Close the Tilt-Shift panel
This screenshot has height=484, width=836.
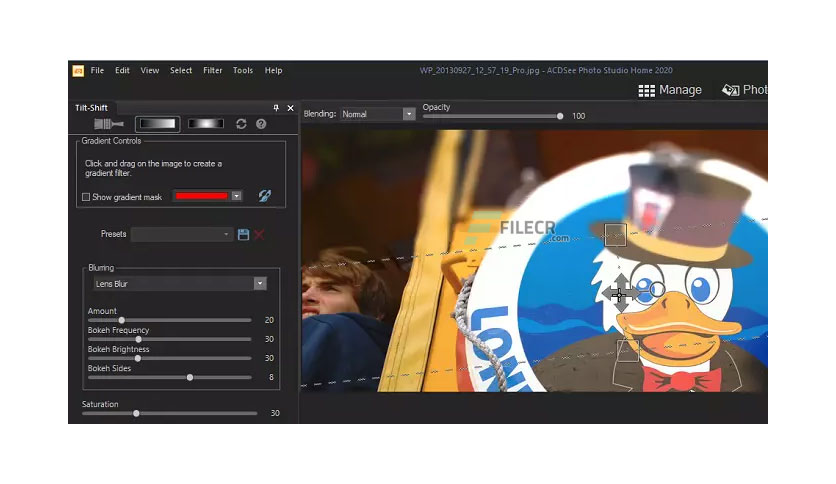[291, 108]
